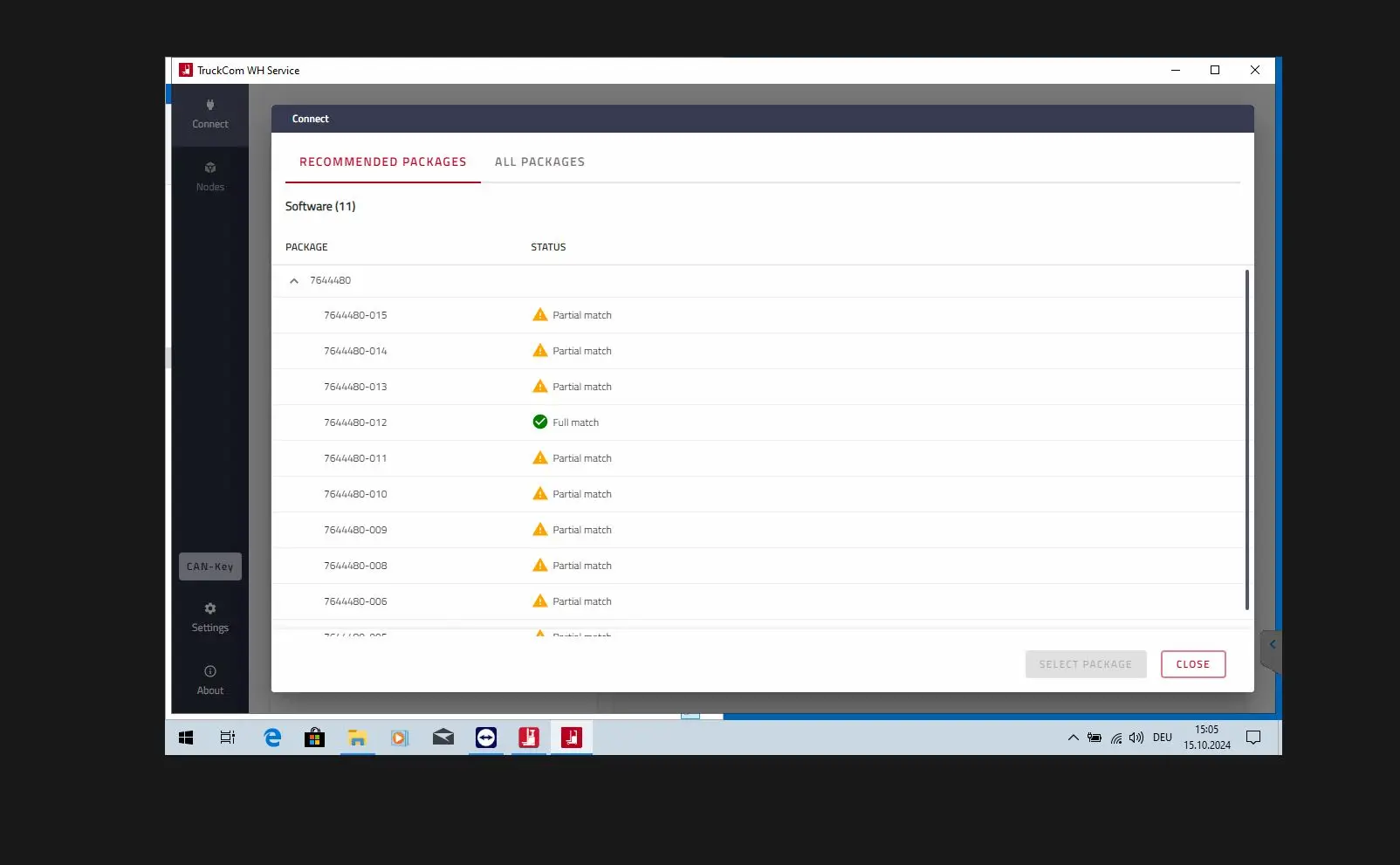Select the Recommended Packages tab
This screenshot has width=1400, height=865.
pos(383,161)
